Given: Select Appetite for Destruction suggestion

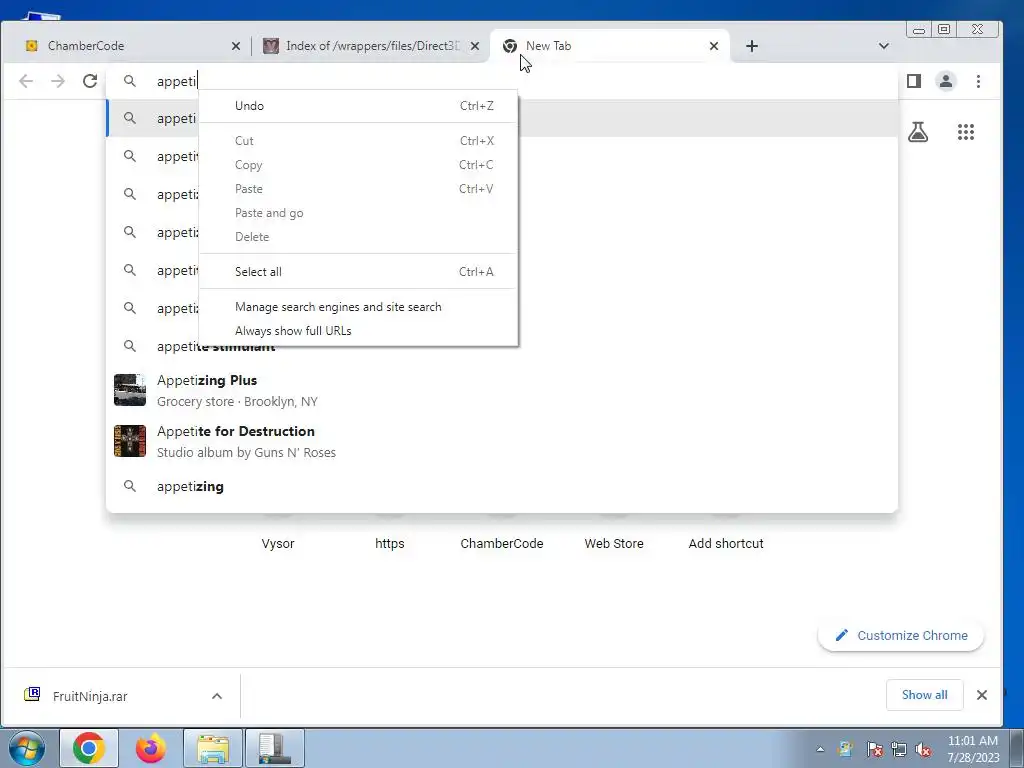Looking at the screenshot, I should tap(502, 441).
